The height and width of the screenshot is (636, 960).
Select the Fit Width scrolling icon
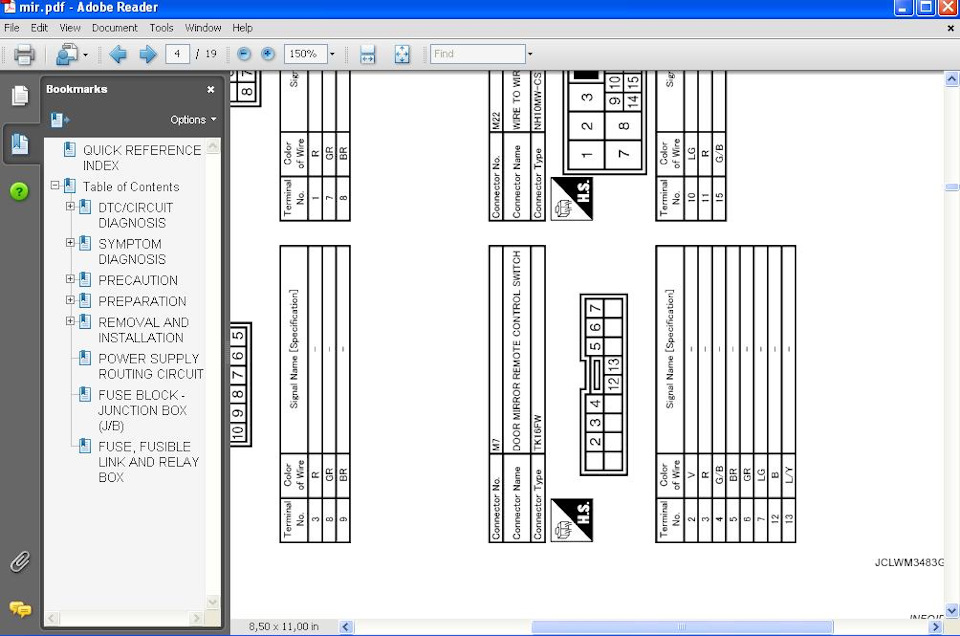point(367,54)
